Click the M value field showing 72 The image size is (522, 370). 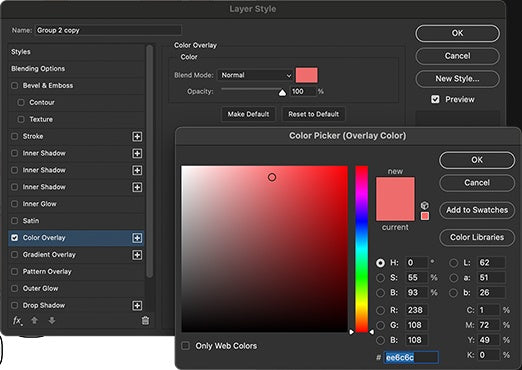(x=489, y=325)
